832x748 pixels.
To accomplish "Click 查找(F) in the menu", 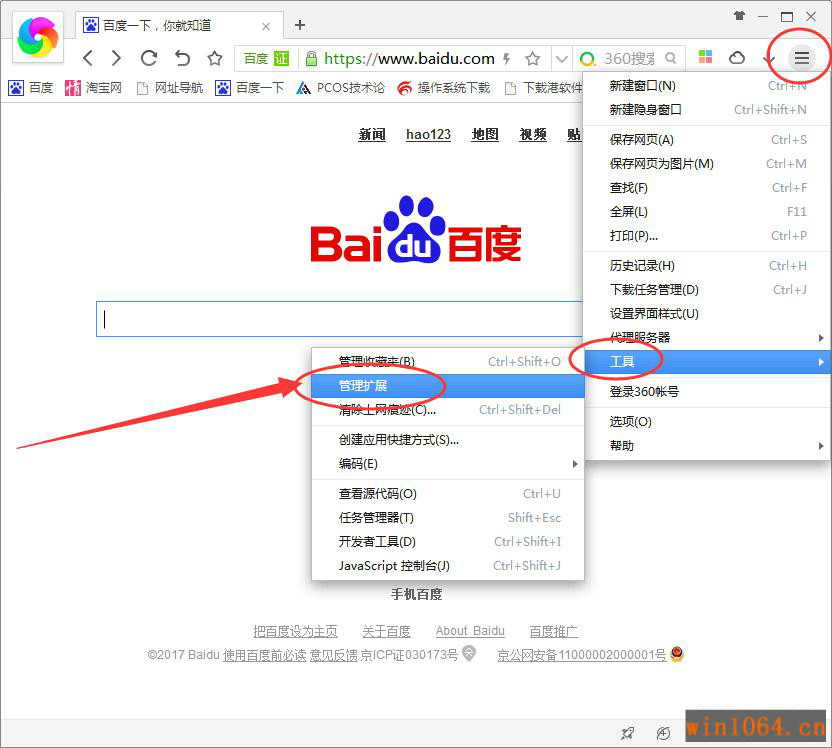I will tap(707, 187).
